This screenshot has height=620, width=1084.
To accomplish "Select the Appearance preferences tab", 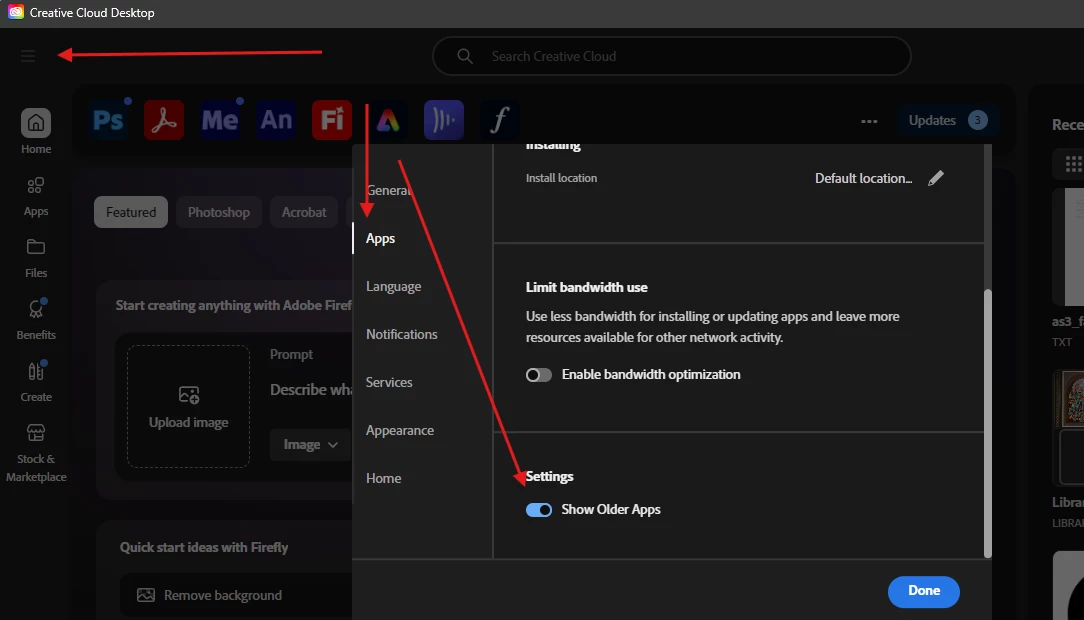I will 400,431.
